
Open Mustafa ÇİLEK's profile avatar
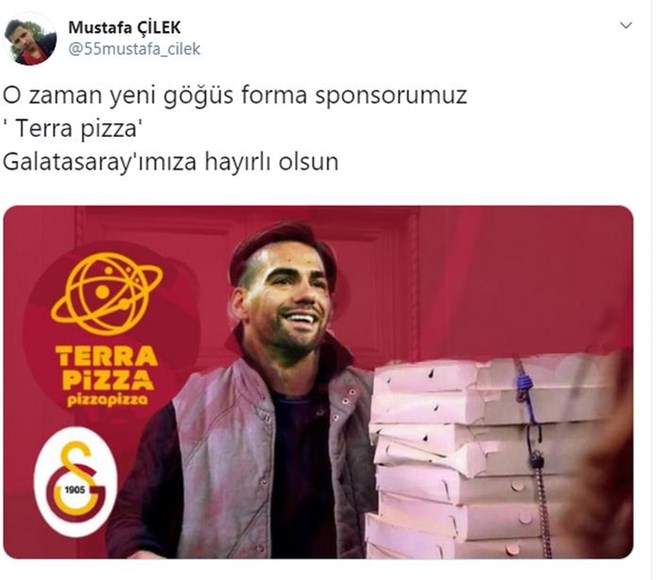point(30,41)
